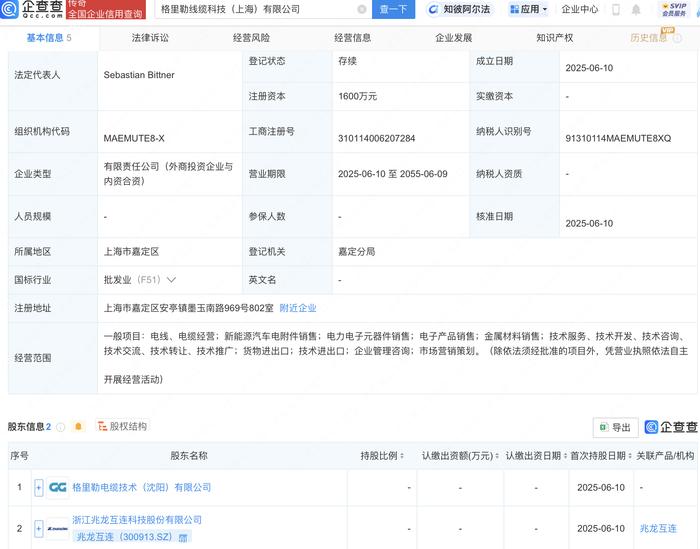This screenshot has height=549, width=700.
Task: Click the registered capital value 1600万元
Action: [358, 96]
